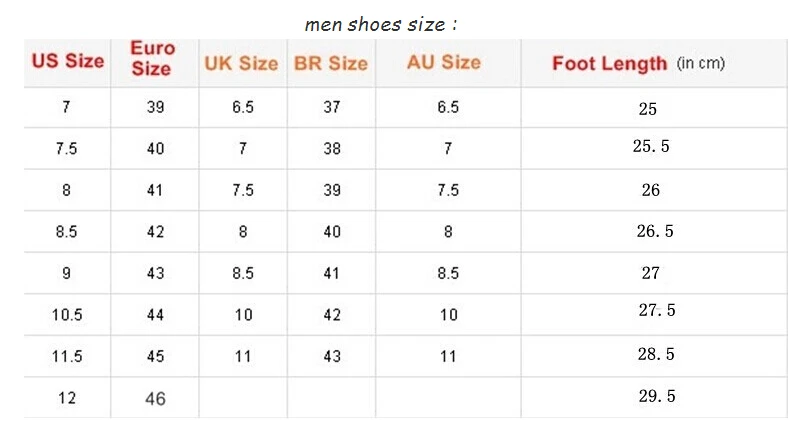
Task: Click foot length 26.5 cell
Action: 655,231
